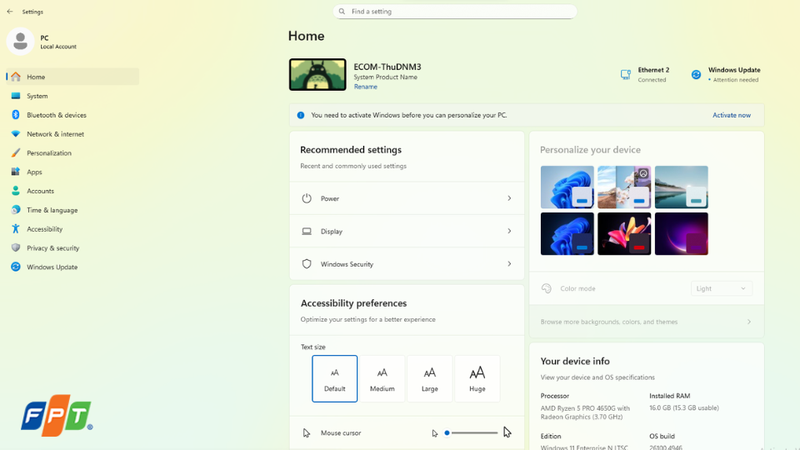Click Browse more backgrounds, colors, and themes
800x450 pixels.
646,322
